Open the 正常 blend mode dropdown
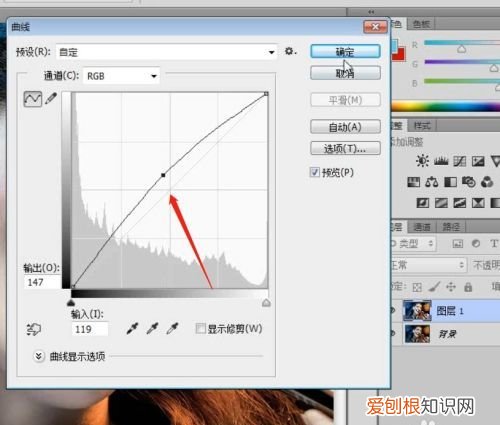This screenshot has width=500, height=425. pyautogui.click(x=428, y=265)
